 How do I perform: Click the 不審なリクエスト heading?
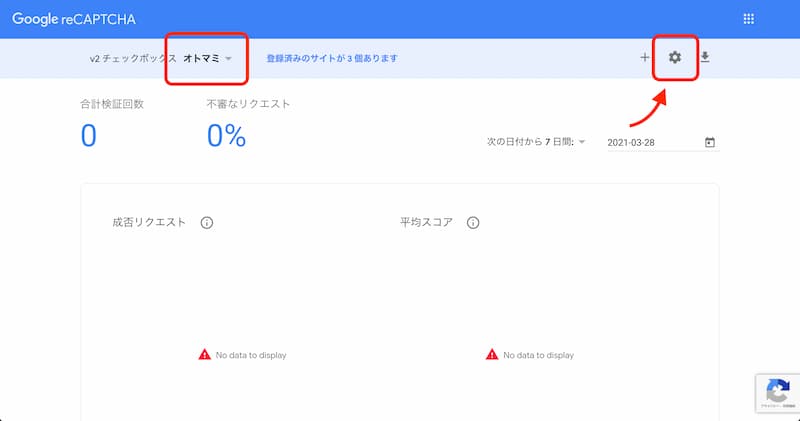[248, 104]
